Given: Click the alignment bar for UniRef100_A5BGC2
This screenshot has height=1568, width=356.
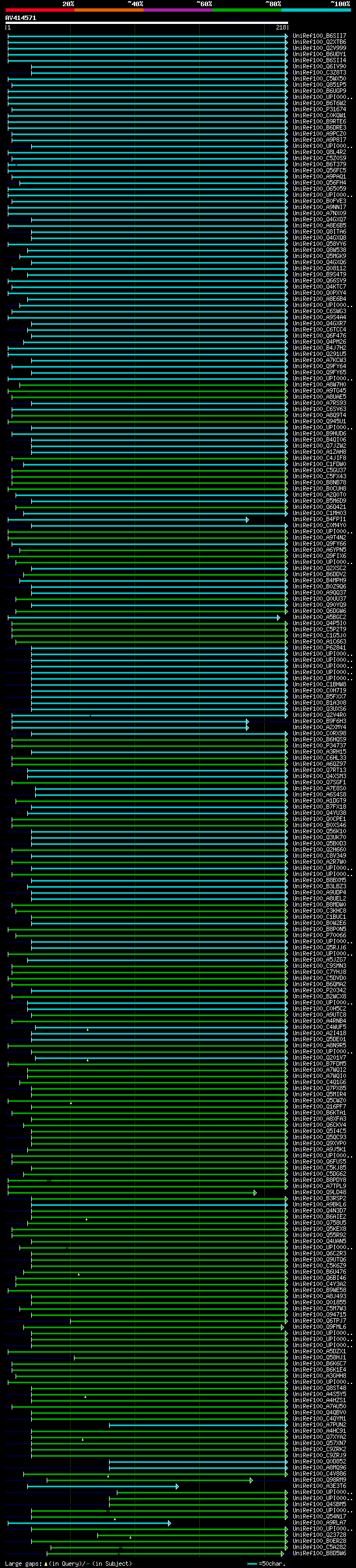Looking at the screenshot, I should 144,617.
